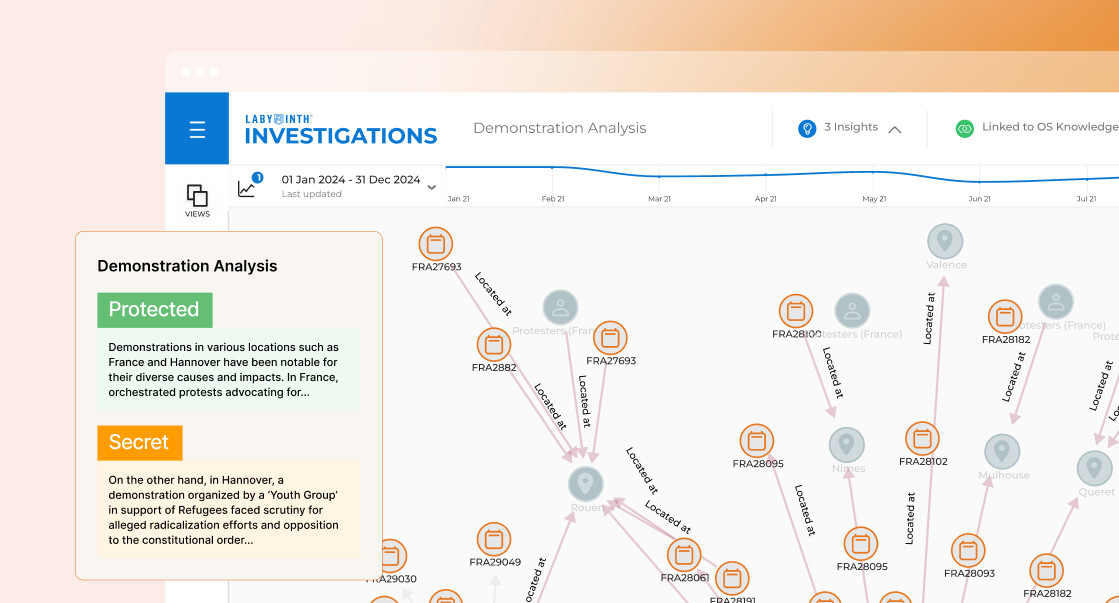Select the Nimes location node

tap(847, 445)
